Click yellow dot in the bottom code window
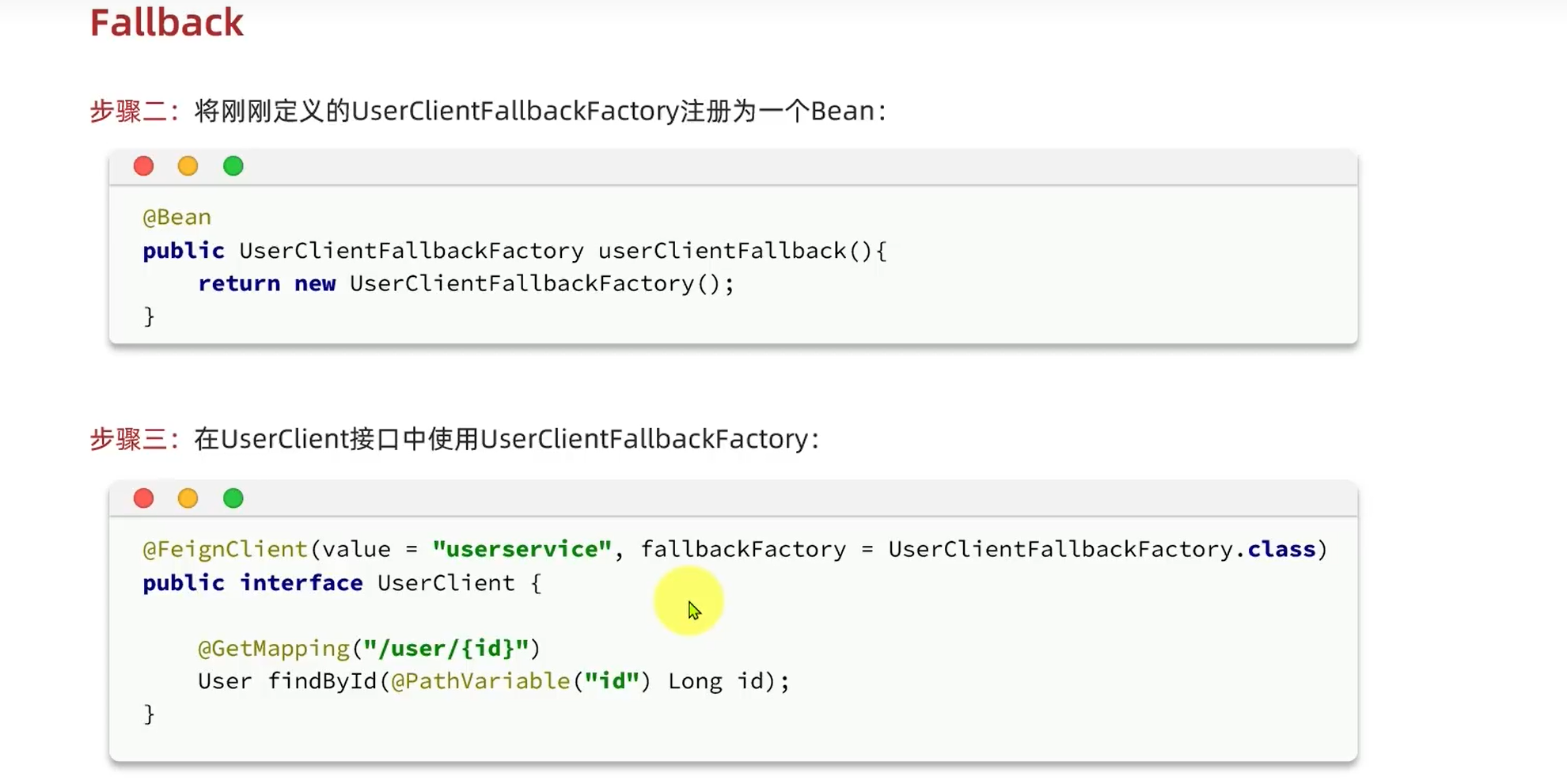 [x=188, y=498]
